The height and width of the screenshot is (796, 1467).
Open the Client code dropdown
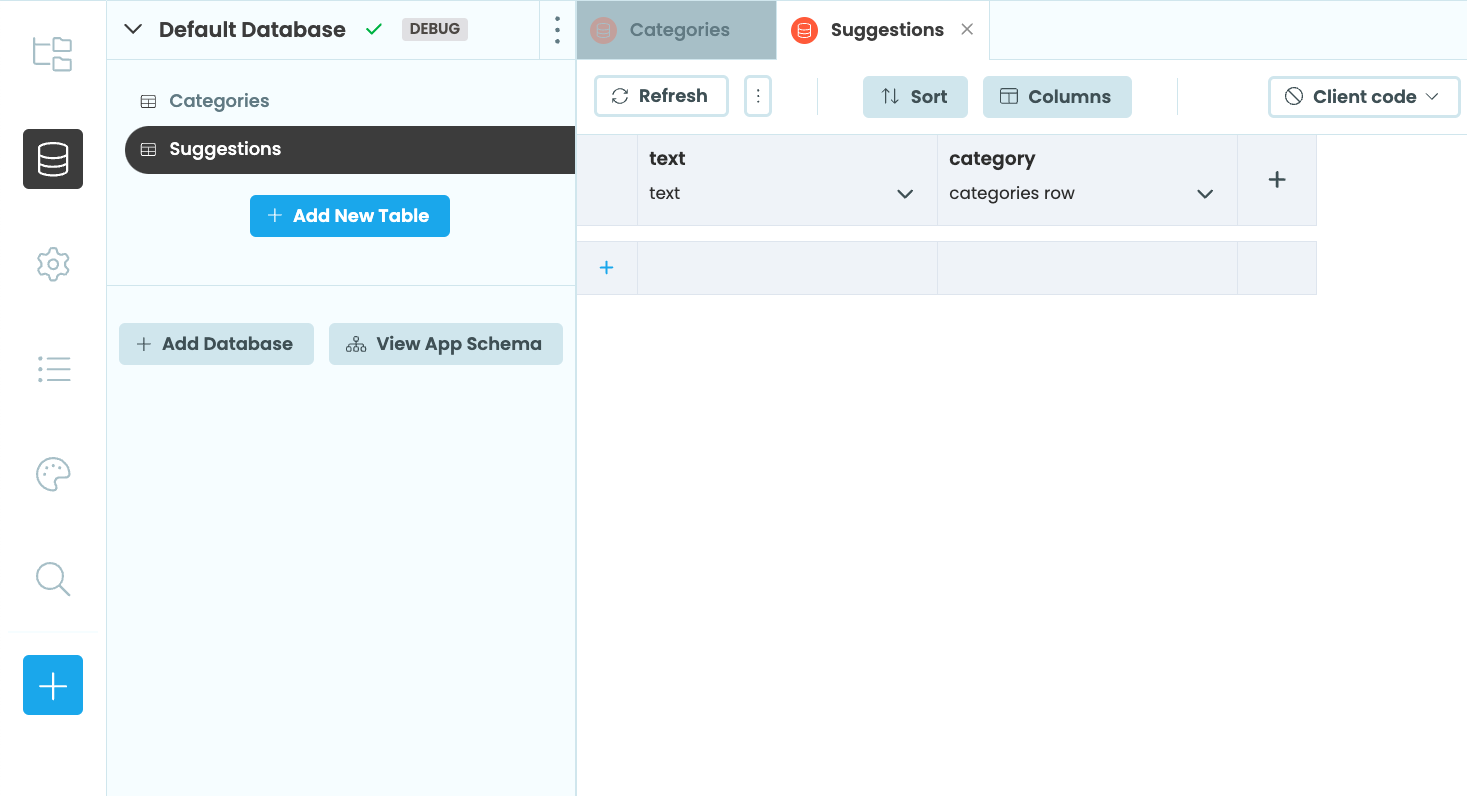pyautogui.click(x=1363, y=96)
